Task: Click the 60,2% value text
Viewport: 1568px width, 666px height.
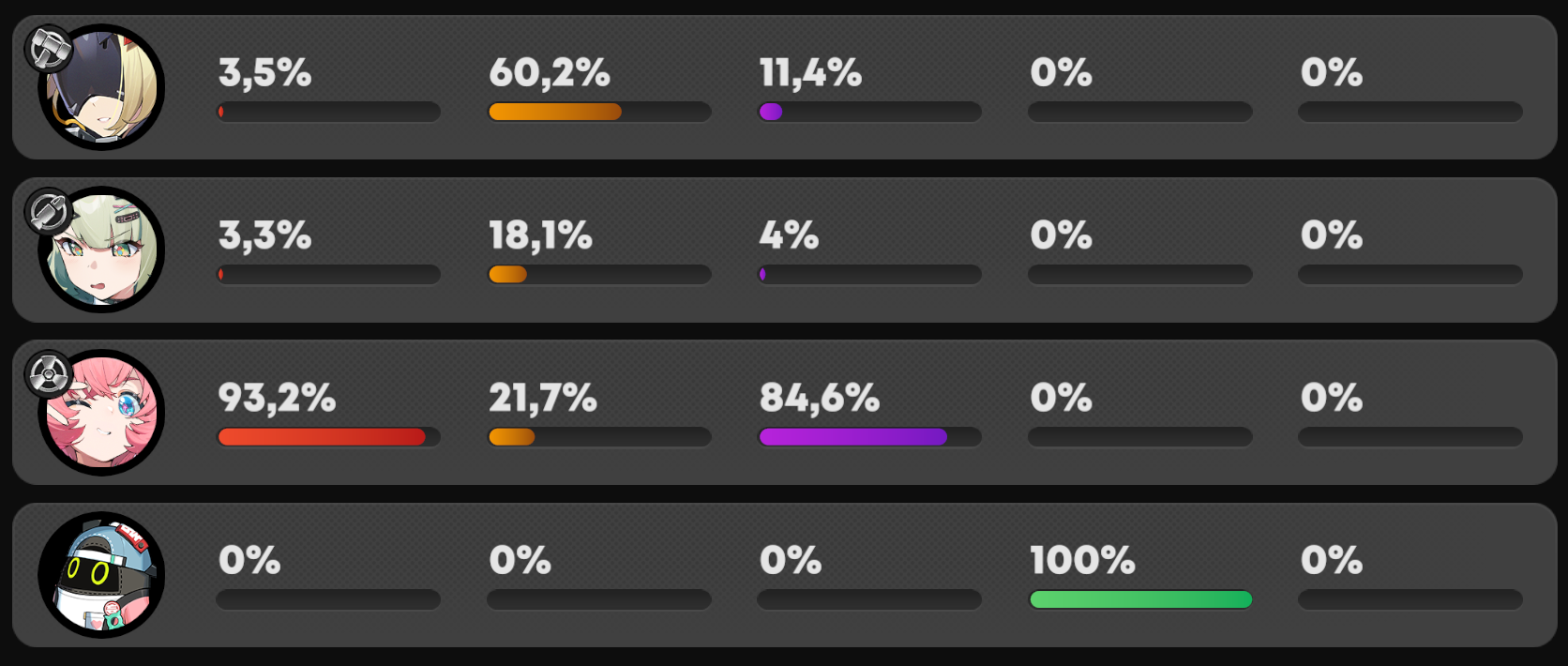Action: point(550,72)
